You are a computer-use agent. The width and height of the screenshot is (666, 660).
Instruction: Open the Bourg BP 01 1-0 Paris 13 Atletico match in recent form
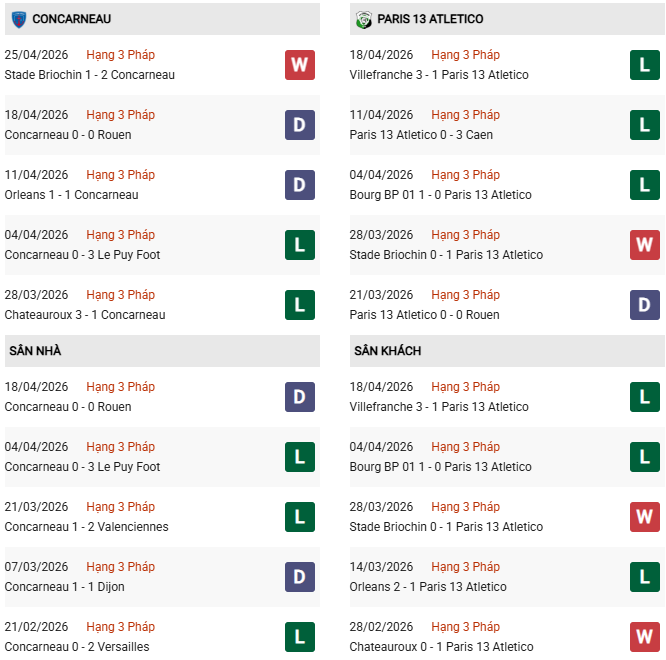click(441, 195)
